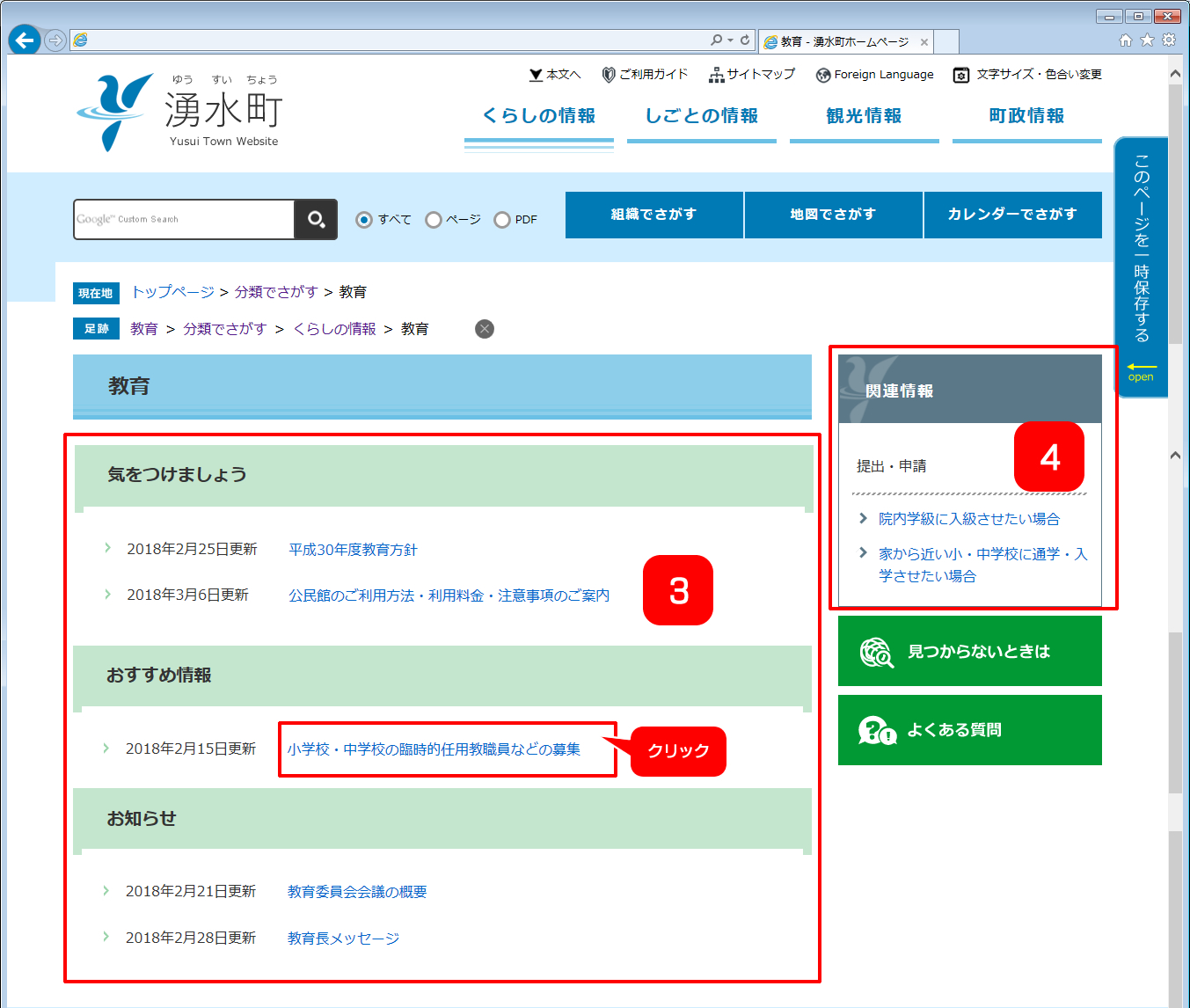Open 分類でさがす in the 足跡 breadcrumb
Image resolution: width=1190 pixels, height=1008 pixels.
pyautogui.click(x=225, y=329)
